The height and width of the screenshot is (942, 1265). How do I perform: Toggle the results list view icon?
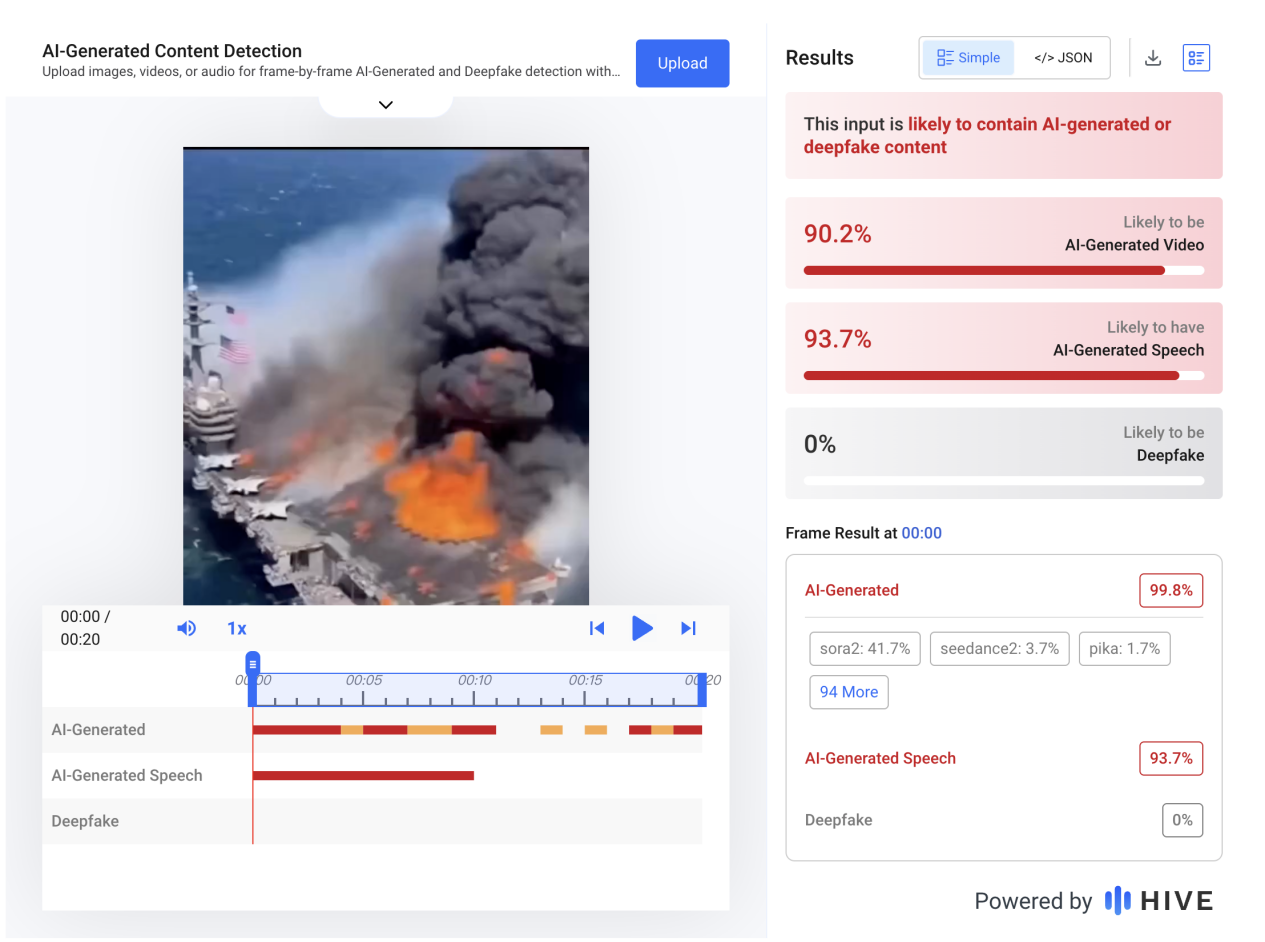click(1196, 58)
